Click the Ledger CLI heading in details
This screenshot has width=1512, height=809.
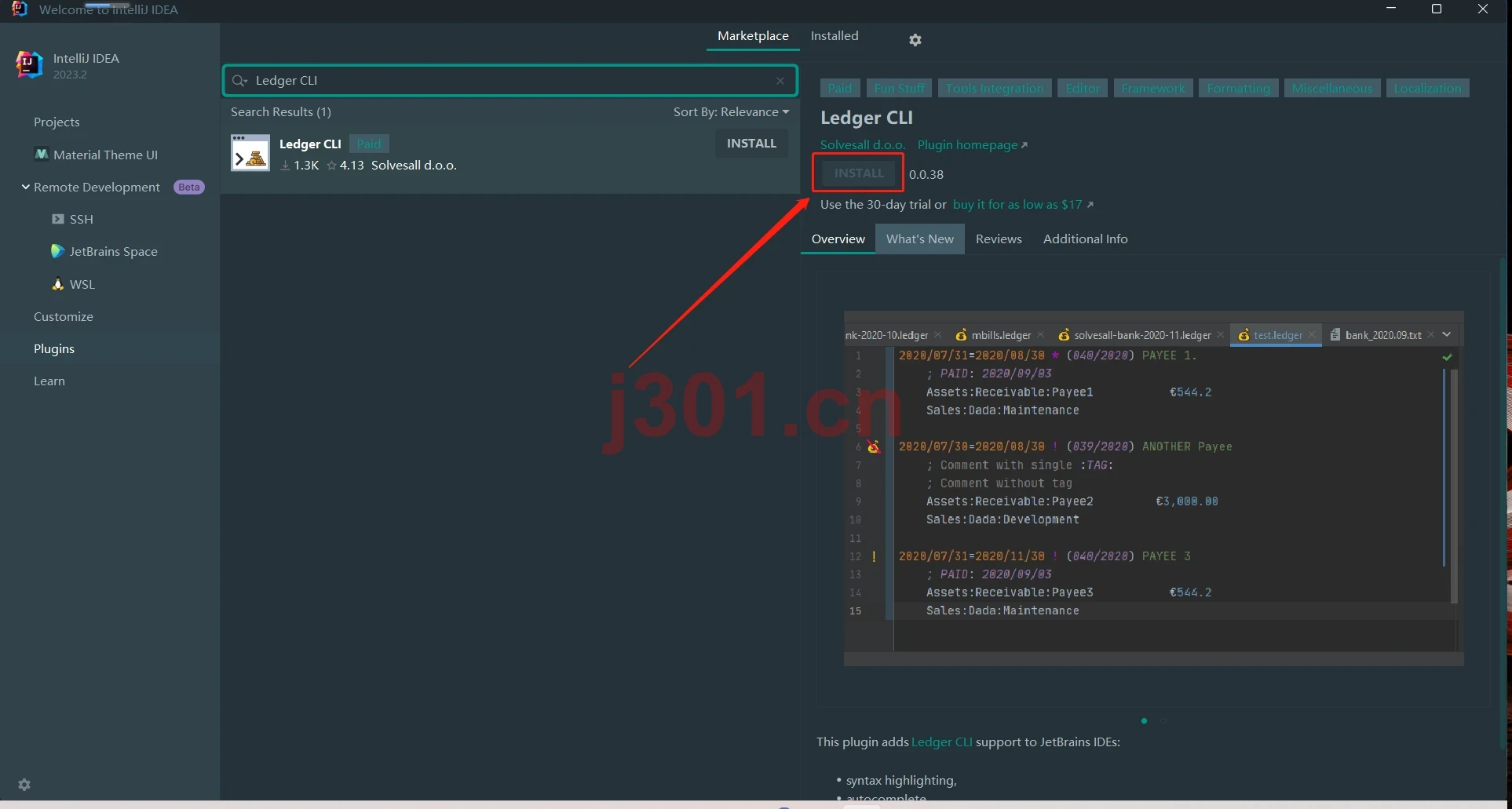coord(867,118)
